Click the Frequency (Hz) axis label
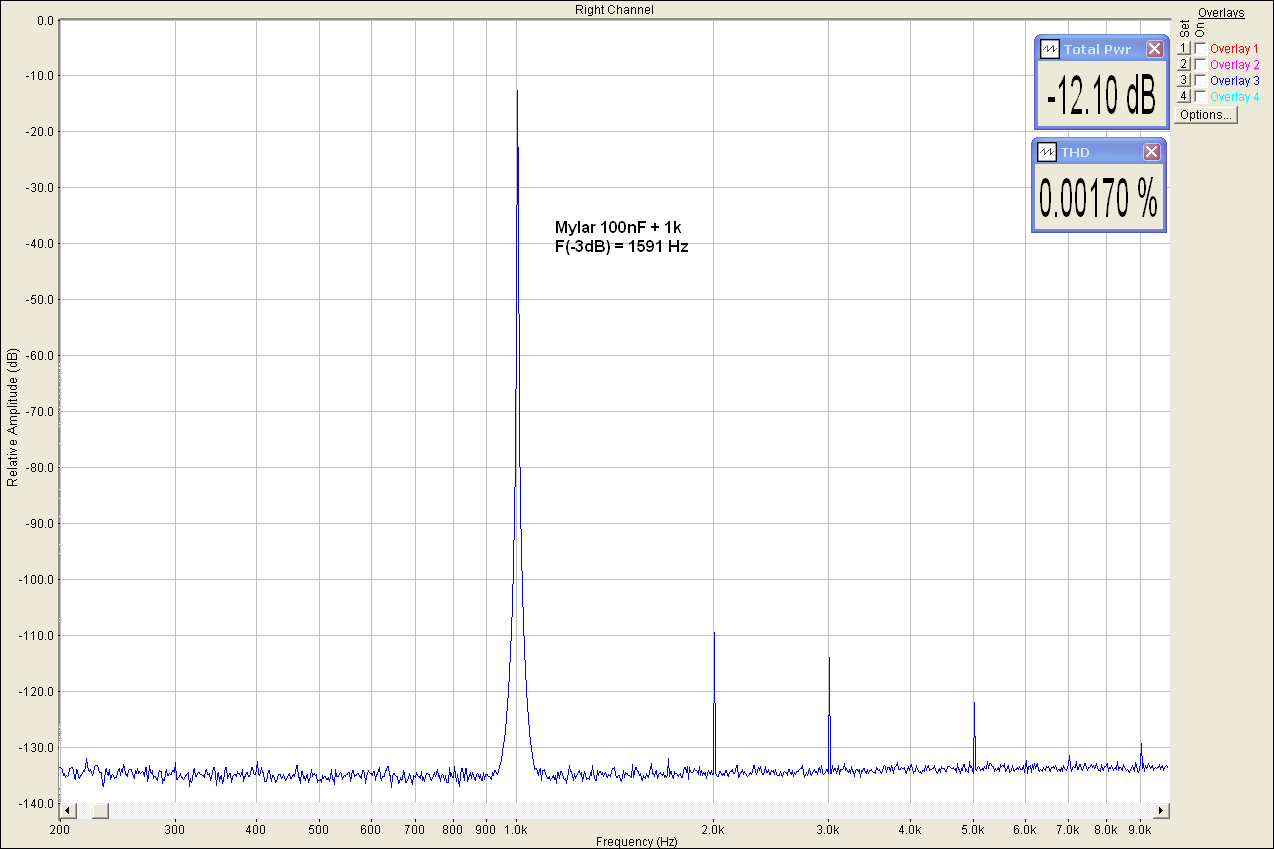This screenshot has width=1274, height=849. pos(637,842)
